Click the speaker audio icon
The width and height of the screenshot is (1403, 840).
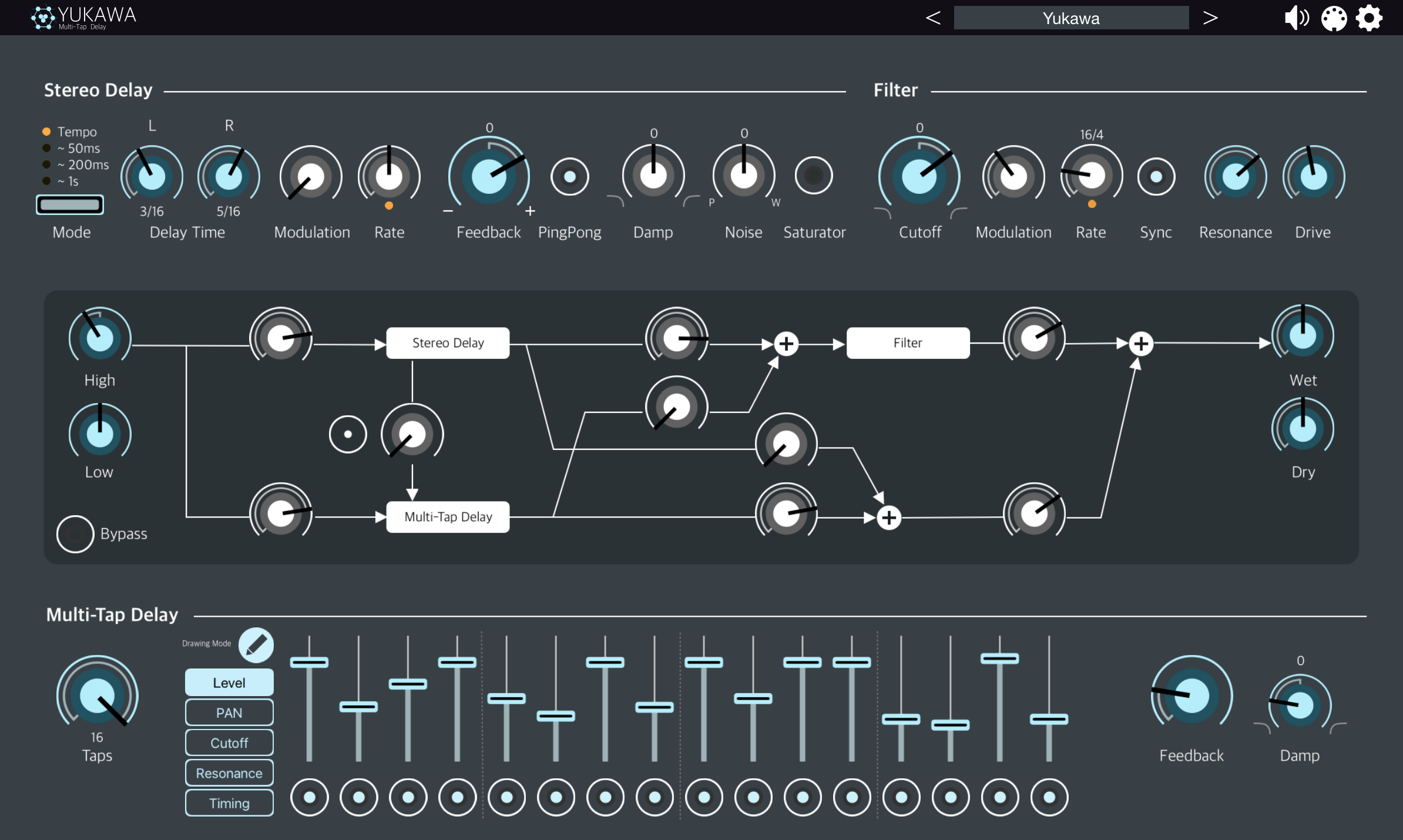point(1296,18)
